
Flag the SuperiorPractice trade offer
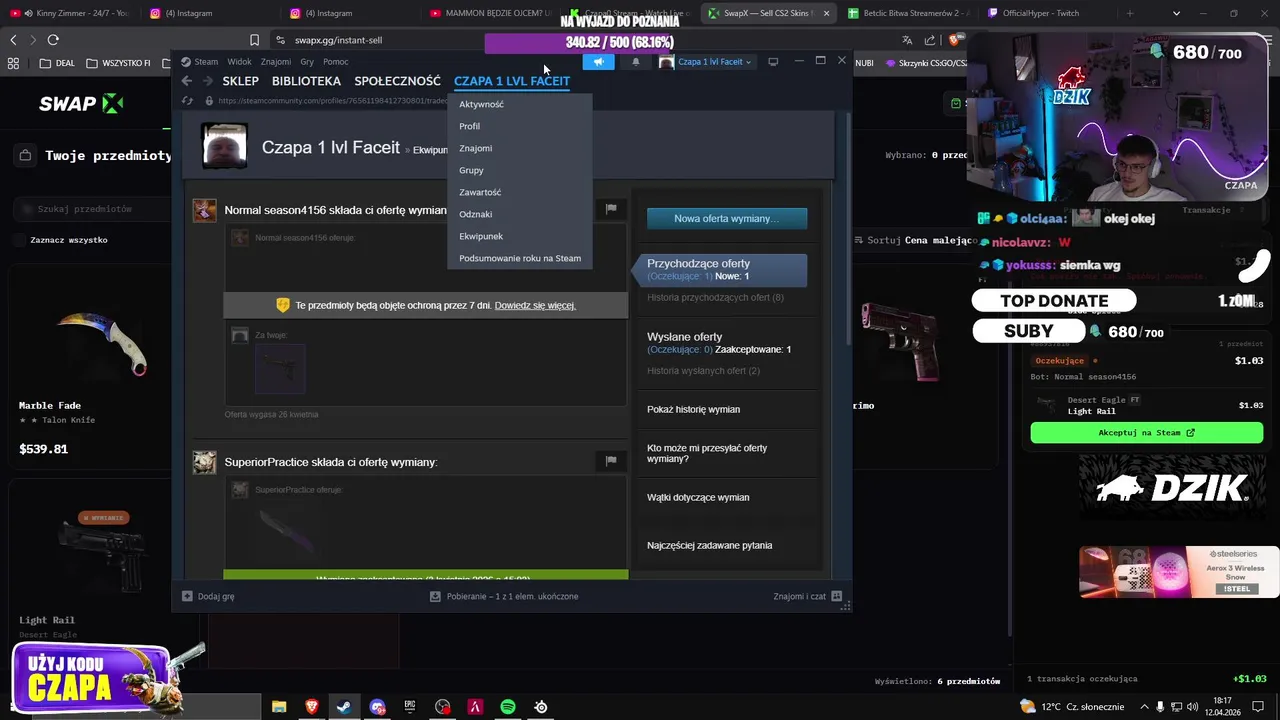pyautogui.click(x=610, y=460)
